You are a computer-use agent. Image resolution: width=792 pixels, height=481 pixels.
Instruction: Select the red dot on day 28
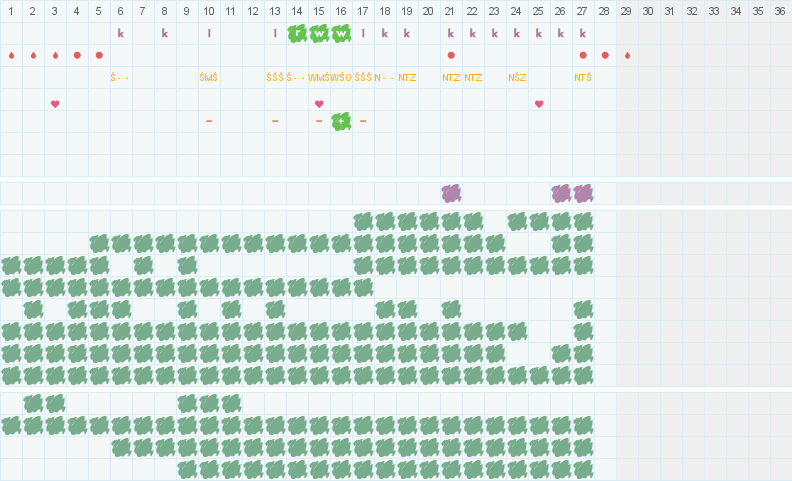pos(605,55)
